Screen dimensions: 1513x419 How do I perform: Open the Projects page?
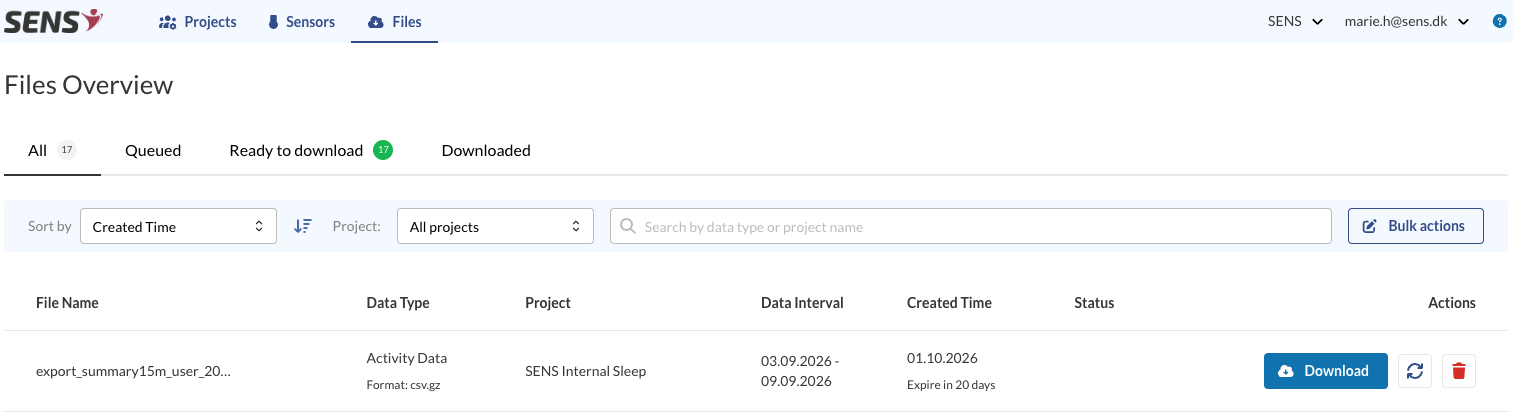tap(198, 21)
